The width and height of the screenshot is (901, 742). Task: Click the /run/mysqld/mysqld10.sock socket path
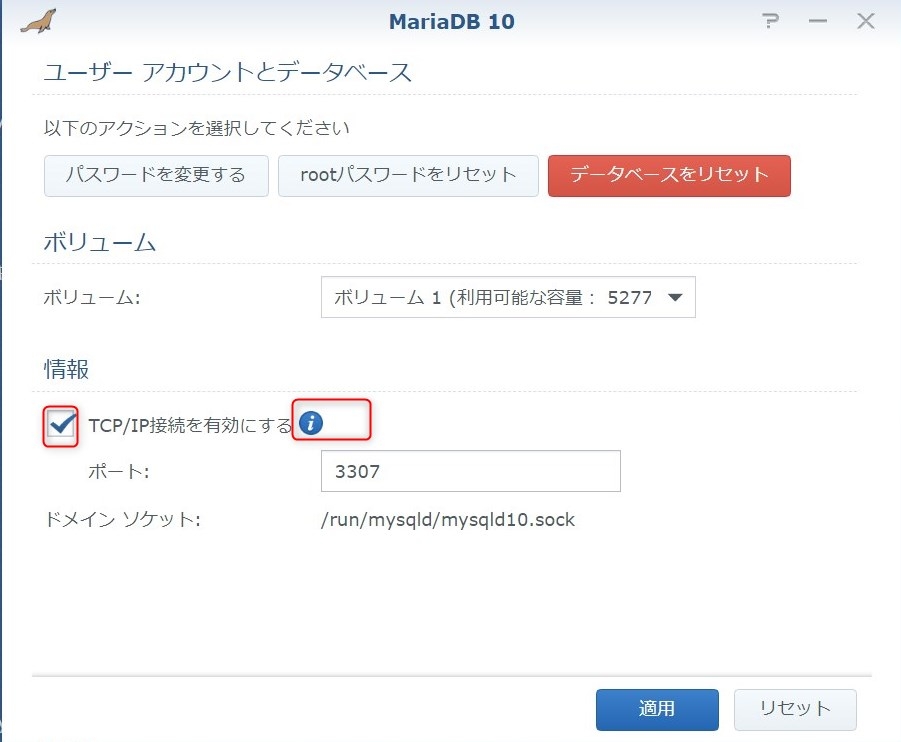[448, 520]
